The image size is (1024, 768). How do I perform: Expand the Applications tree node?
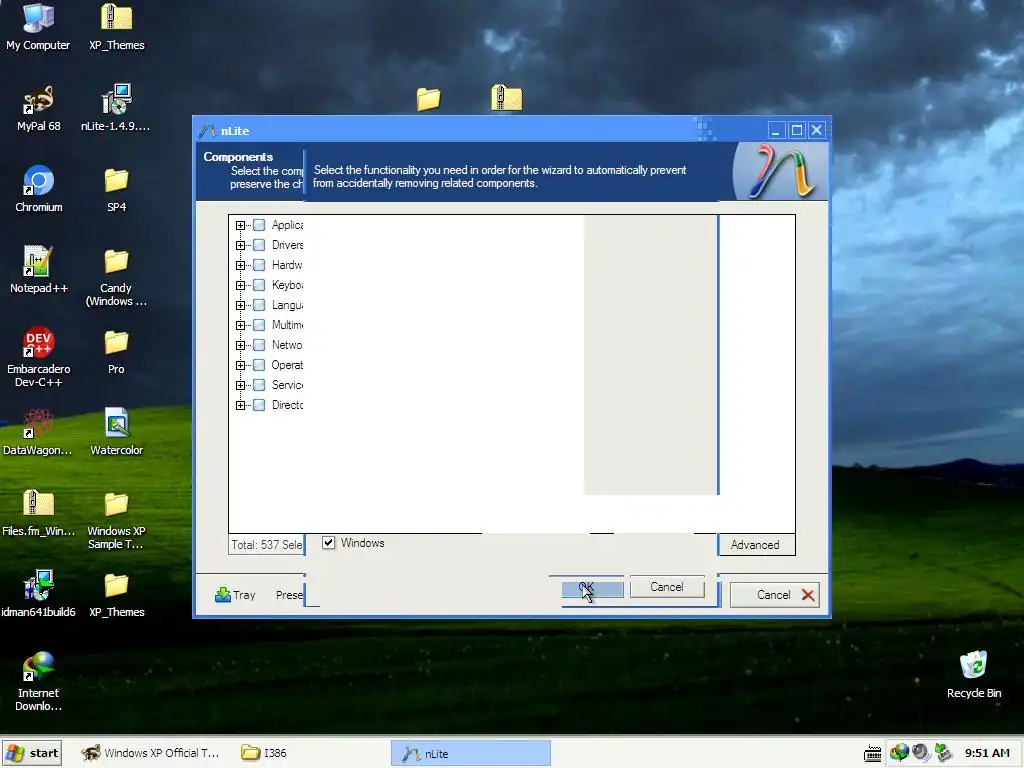(x=240, y=225)
